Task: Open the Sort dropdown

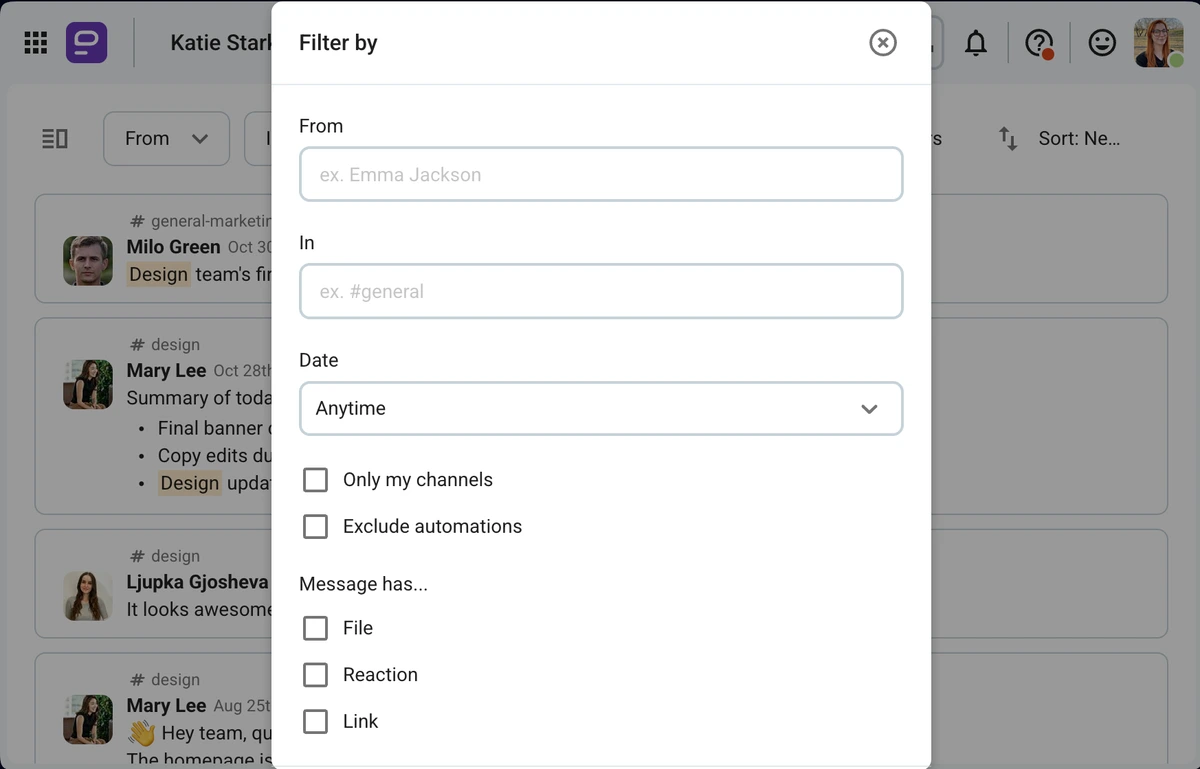Action: pyautogui.click(x=1078, y=138)
